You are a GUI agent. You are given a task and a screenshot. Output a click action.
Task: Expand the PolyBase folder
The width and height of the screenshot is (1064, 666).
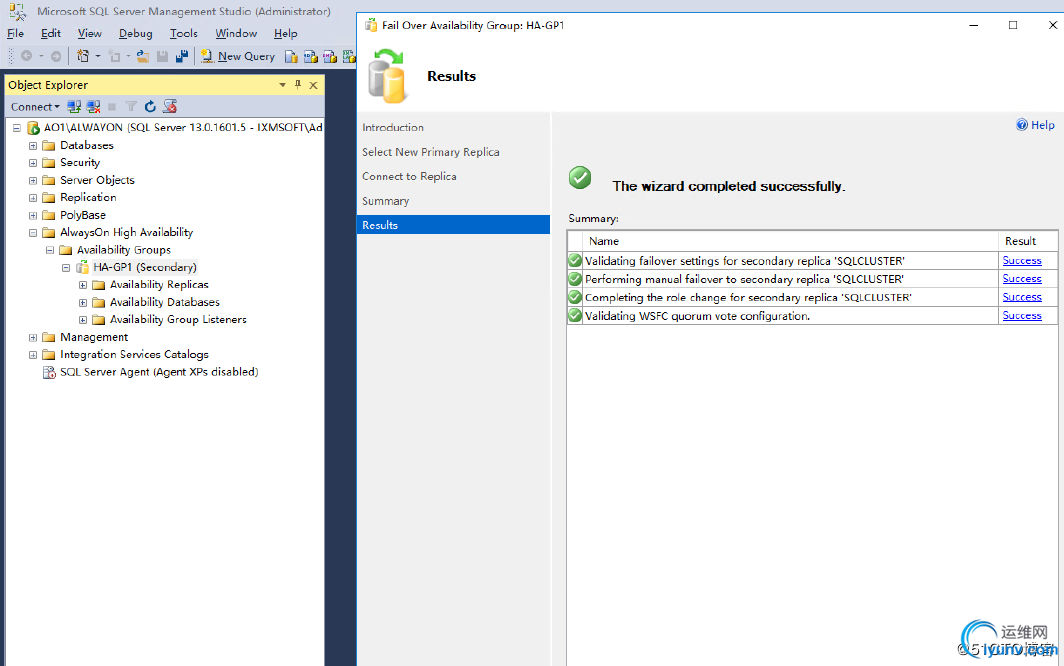[x=33, y=215]
